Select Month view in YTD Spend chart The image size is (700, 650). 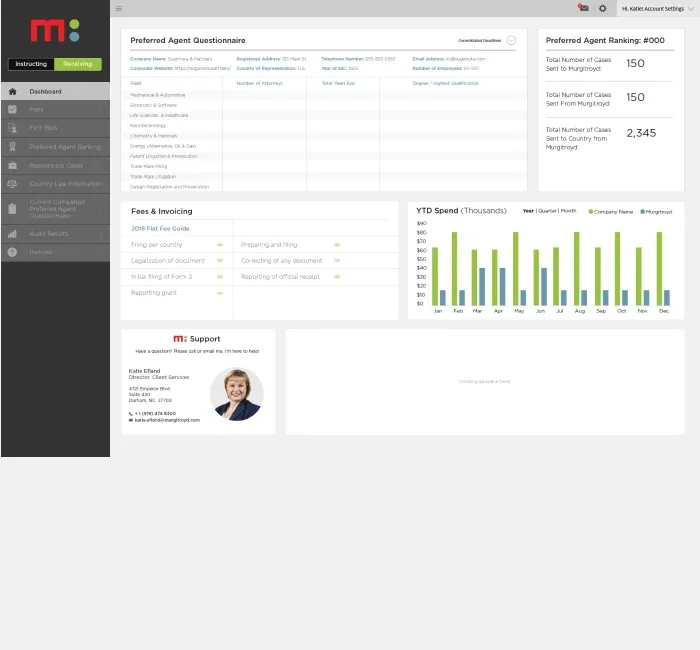click(568, 211)
